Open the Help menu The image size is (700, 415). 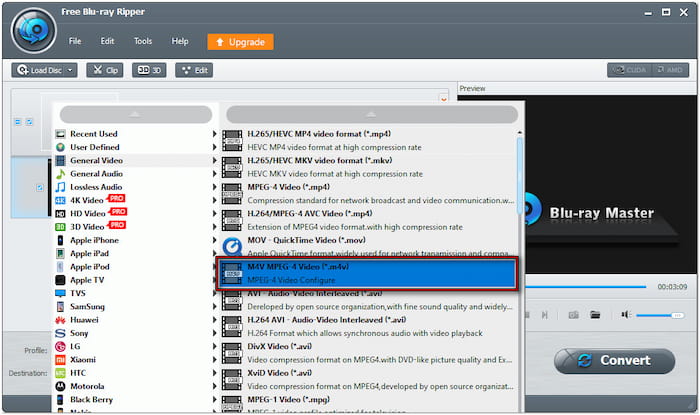pyautogui.click(x=180, y=41)
